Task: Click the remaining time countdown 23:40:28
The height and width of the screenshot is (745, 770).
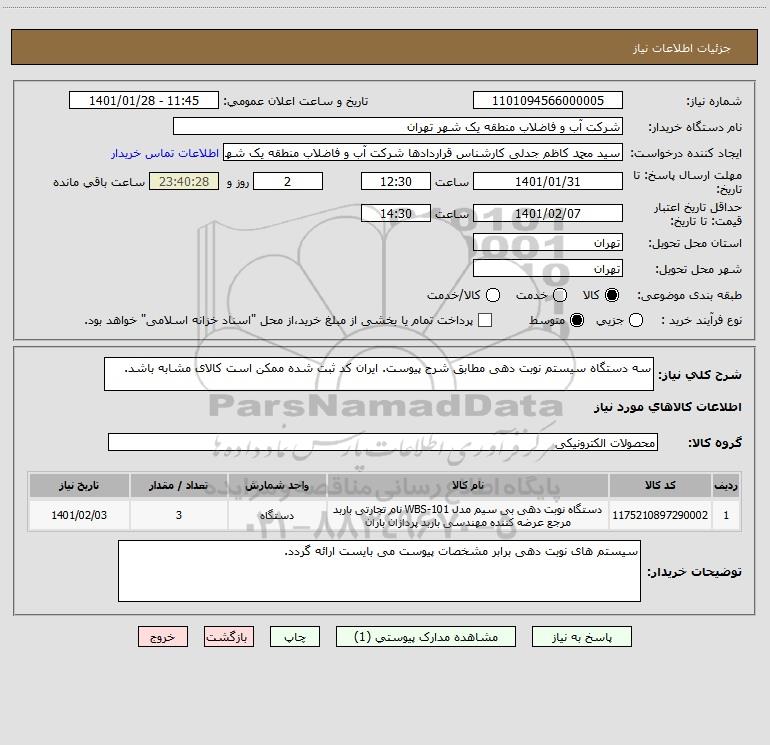Action: (x=184, y=181)
